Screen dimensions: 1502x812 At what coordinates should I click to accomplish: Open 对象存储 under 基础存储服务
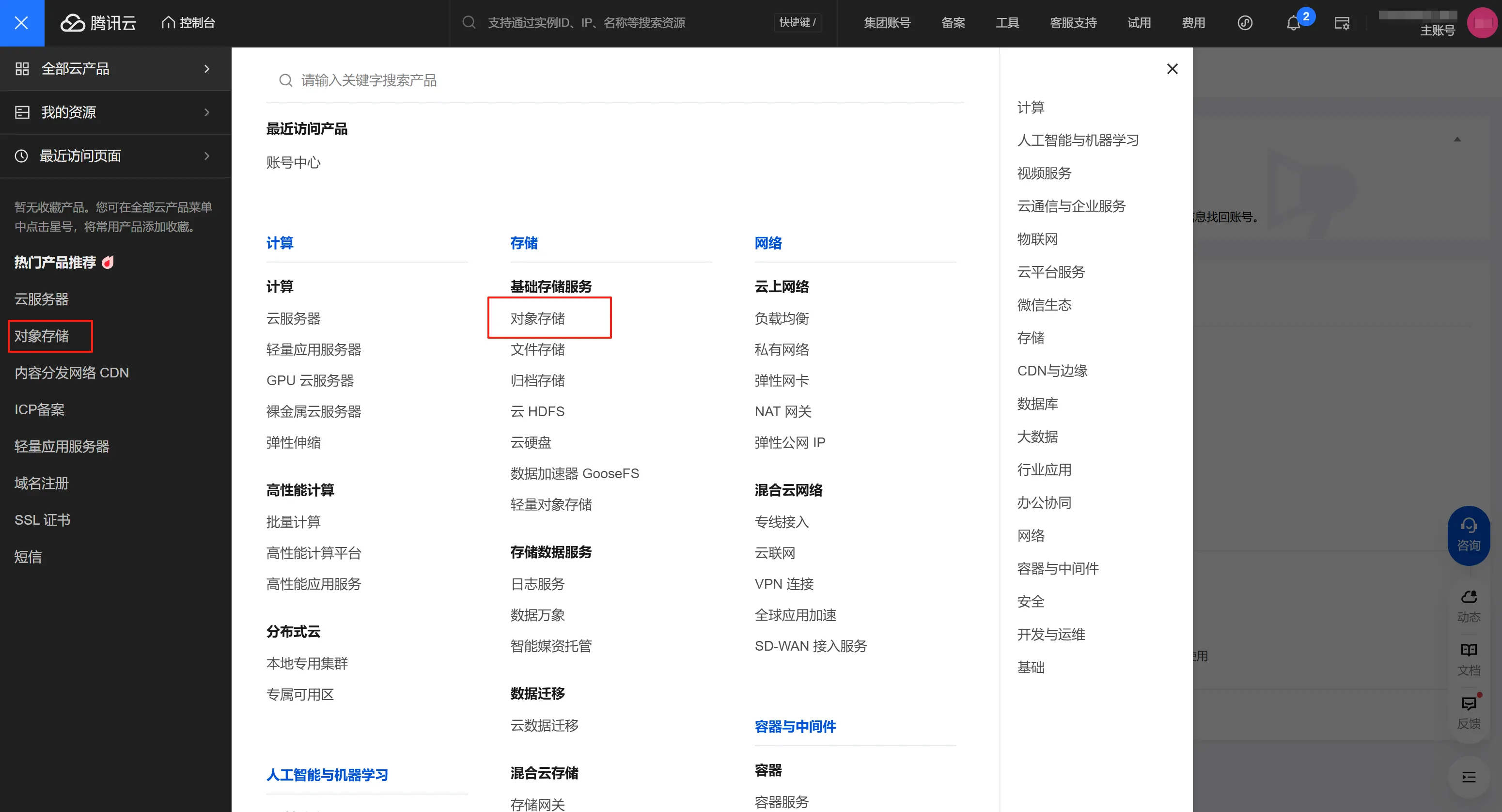537,319
